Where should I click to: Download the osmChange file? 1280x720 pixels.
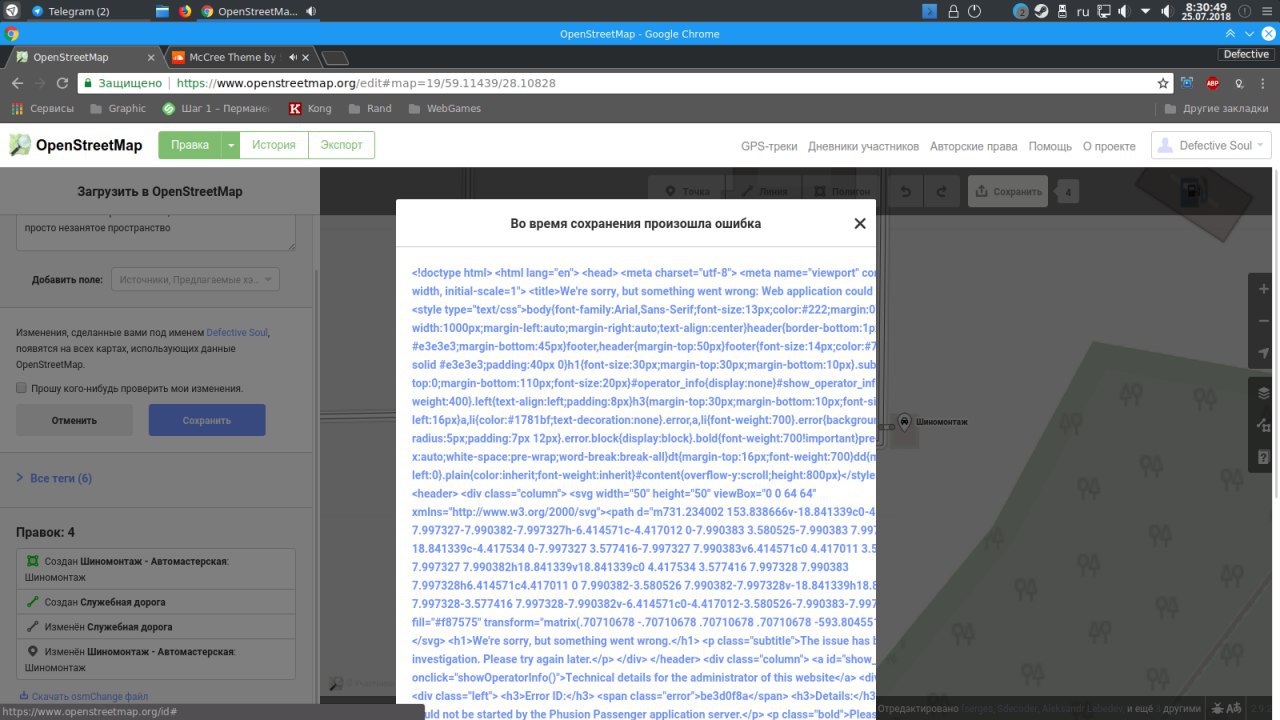tap(83, 696)
